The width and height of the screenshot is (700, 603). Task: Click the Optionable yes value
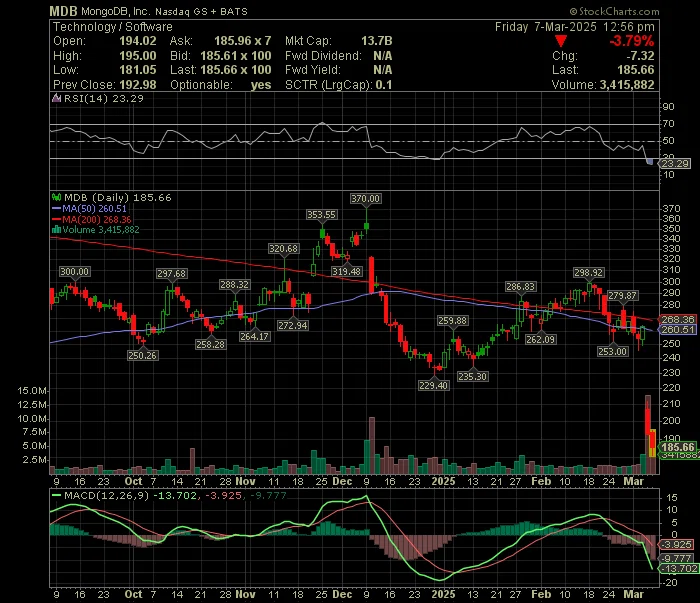tap(261, 85)
